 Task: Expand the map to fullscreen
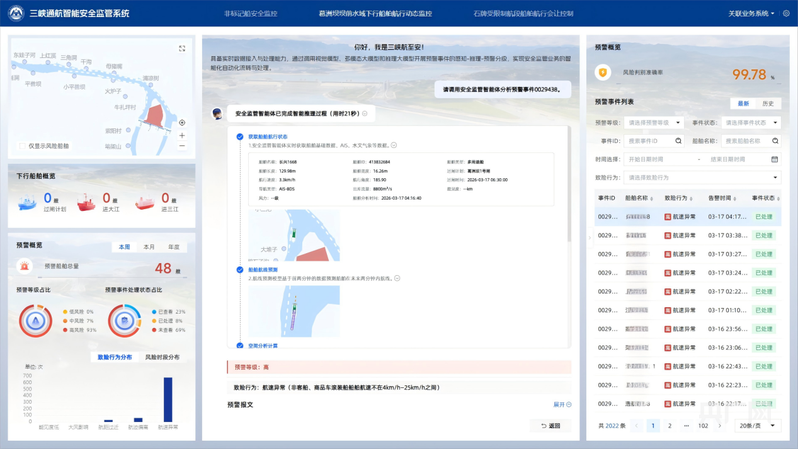point(182,48)
